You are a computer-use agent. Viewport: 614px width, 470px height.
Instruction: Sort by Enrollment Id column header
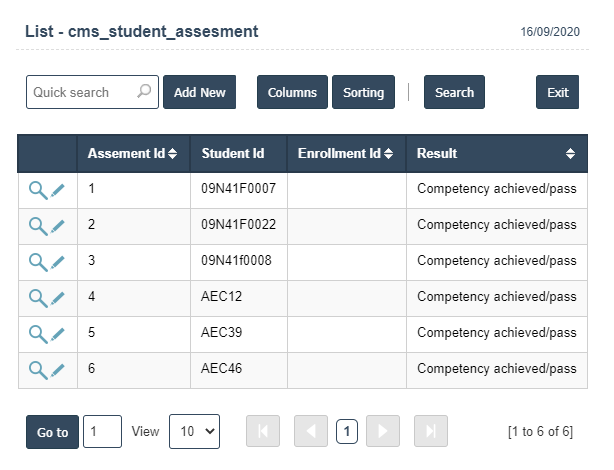click(x=346, y=154)
